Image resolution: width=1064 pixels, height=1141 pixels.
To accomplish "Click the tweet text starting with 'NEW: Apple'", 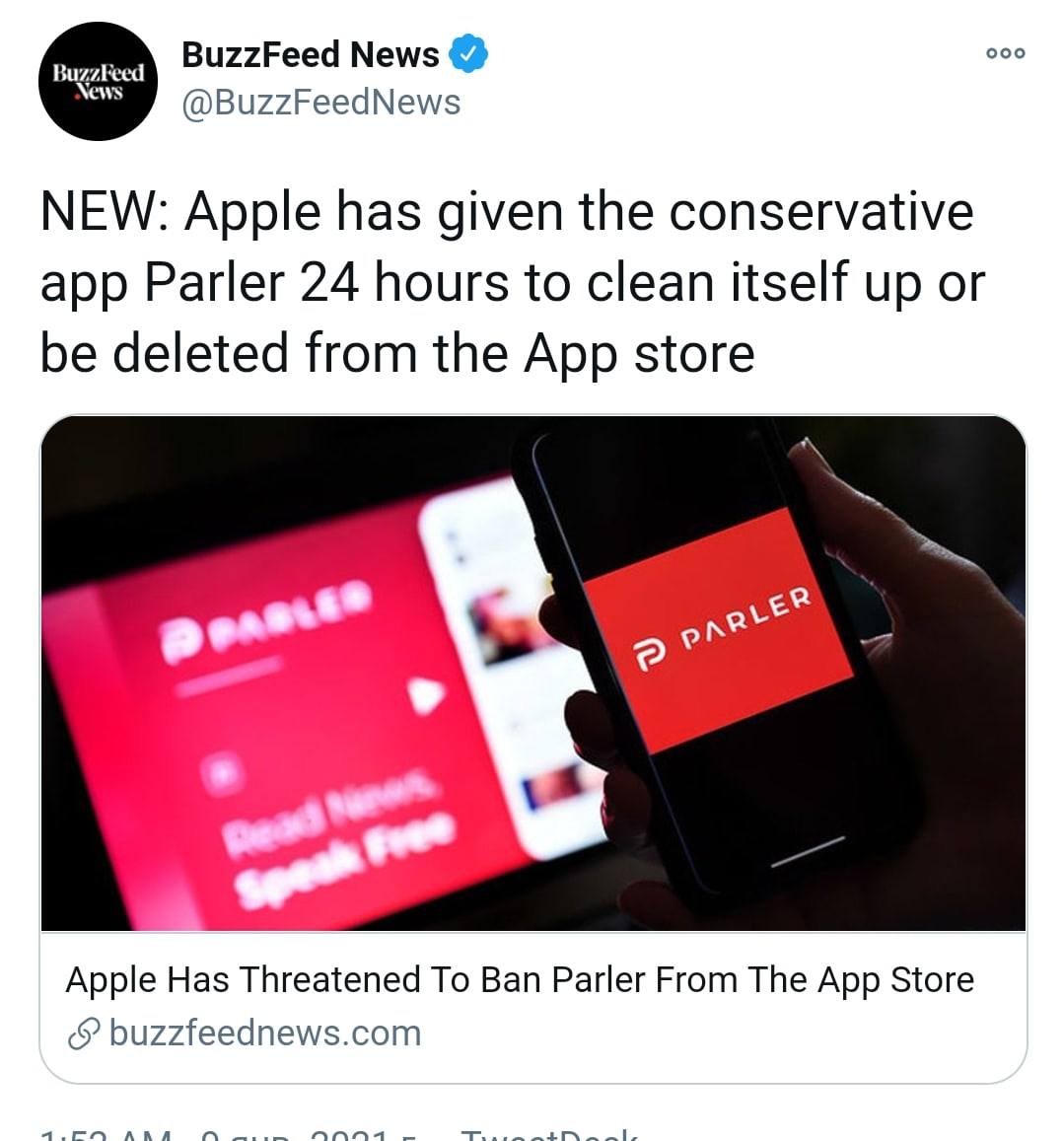I will pos(513,282).
